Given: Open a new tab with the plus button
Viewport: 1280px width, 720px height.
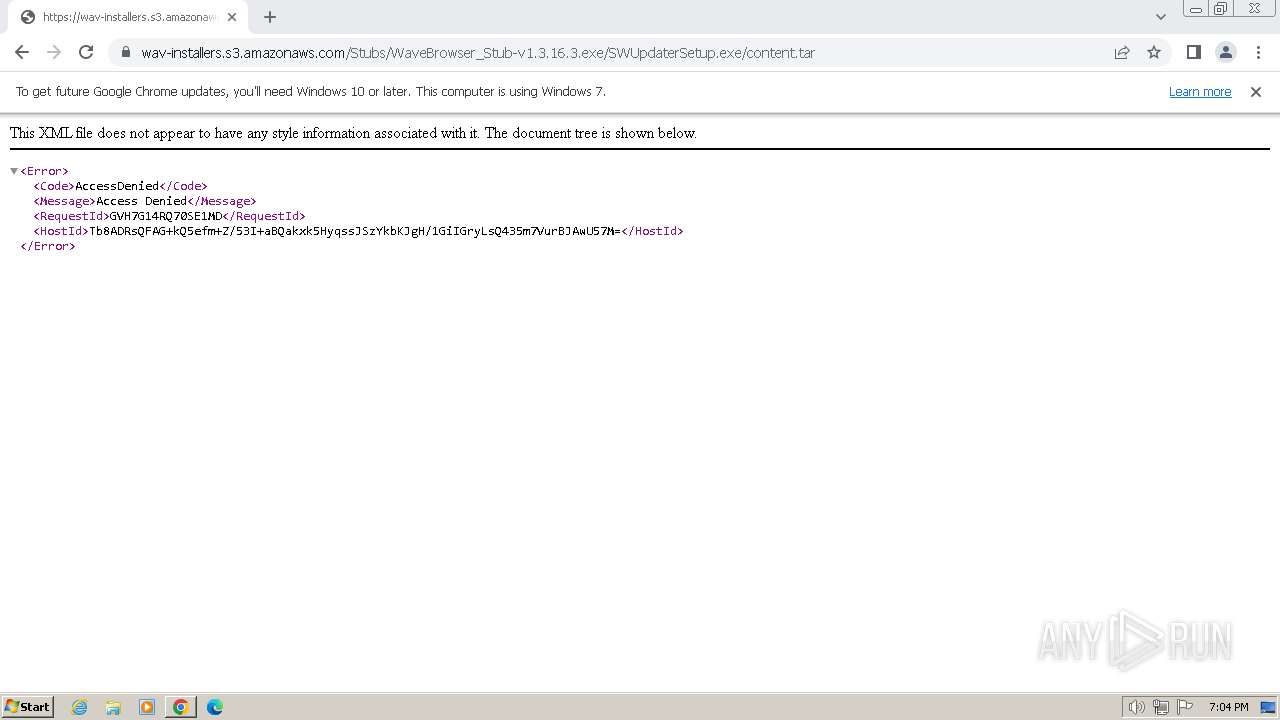Looking at the screenshot, I should pyautogui.click(x=270, y=17).
